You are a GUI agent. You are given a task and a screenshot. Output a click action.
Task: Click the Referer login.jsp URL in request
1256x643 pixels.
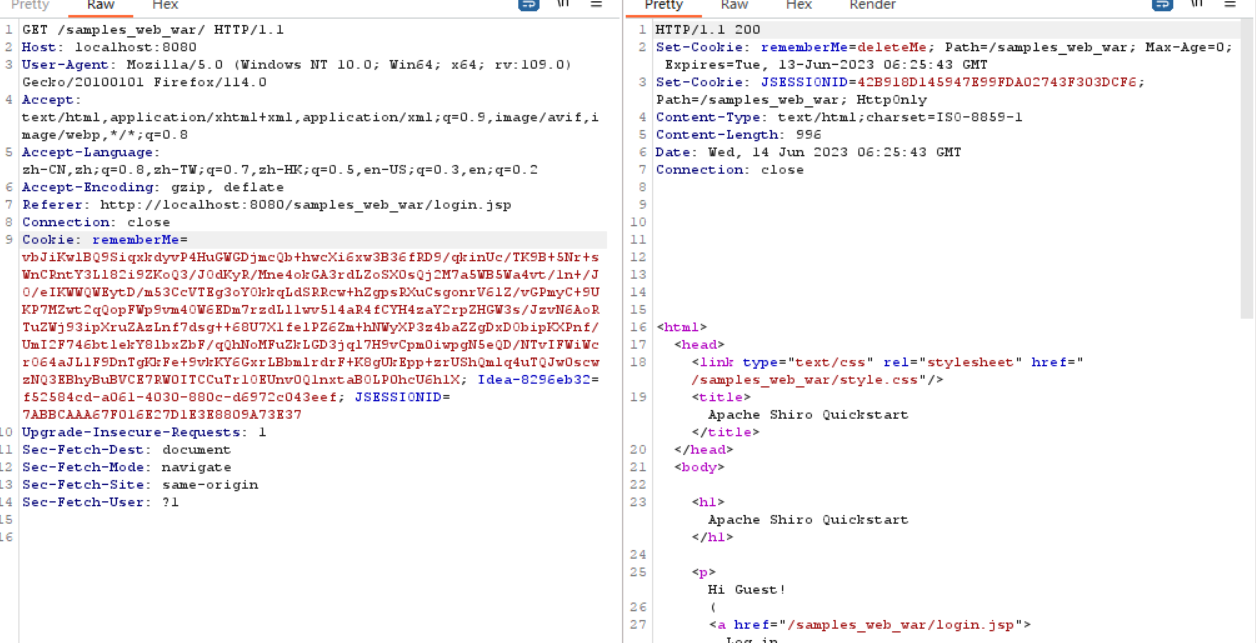click(x=305, y=205)
